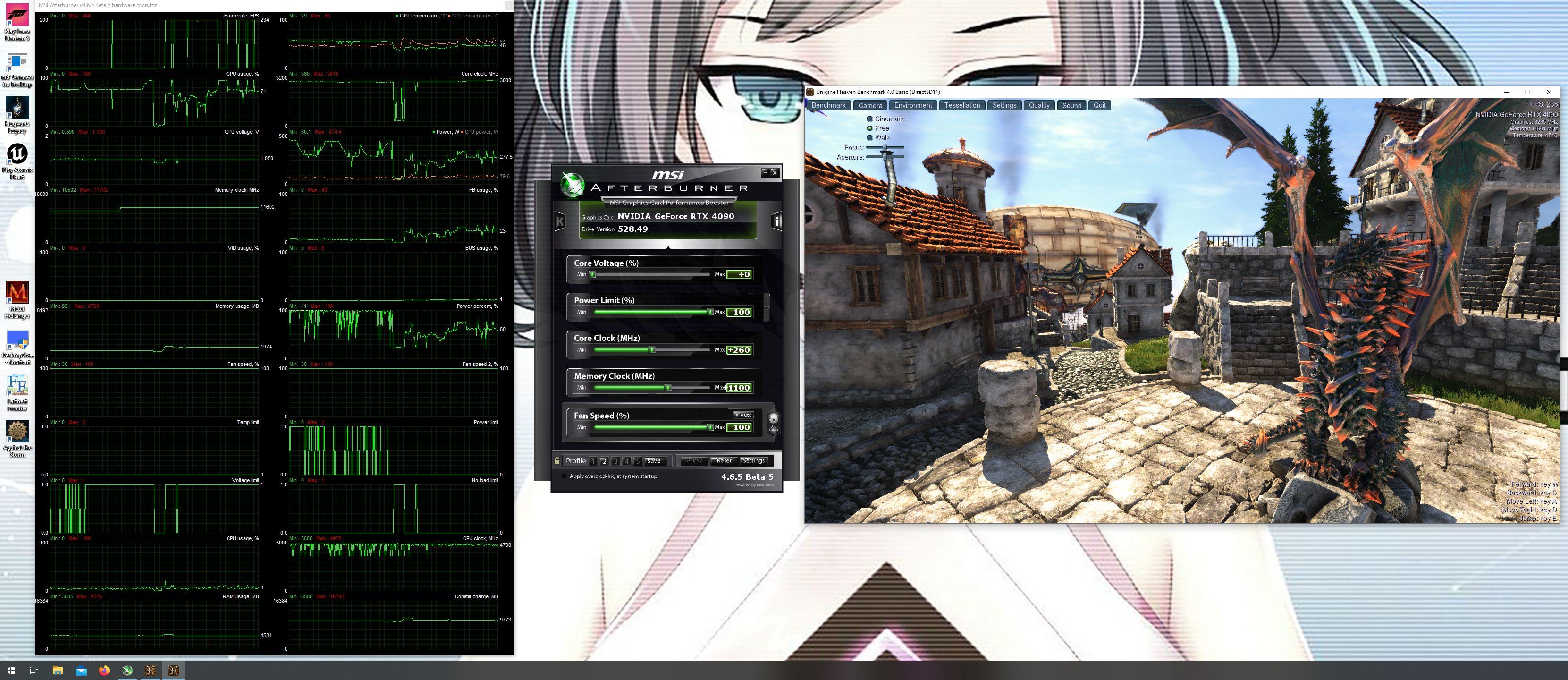Click Power Limit 100 value field
This screenshot has width=1568, height=680.
(740, 312)
